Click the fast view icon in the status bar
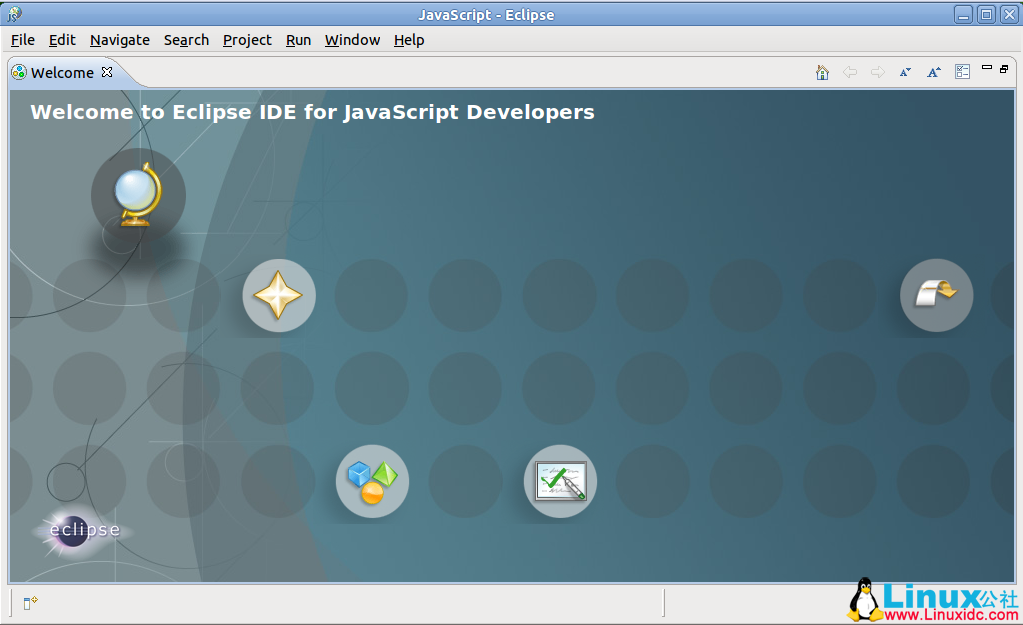Screen dimensions: 1023x625 pos(29,602)
